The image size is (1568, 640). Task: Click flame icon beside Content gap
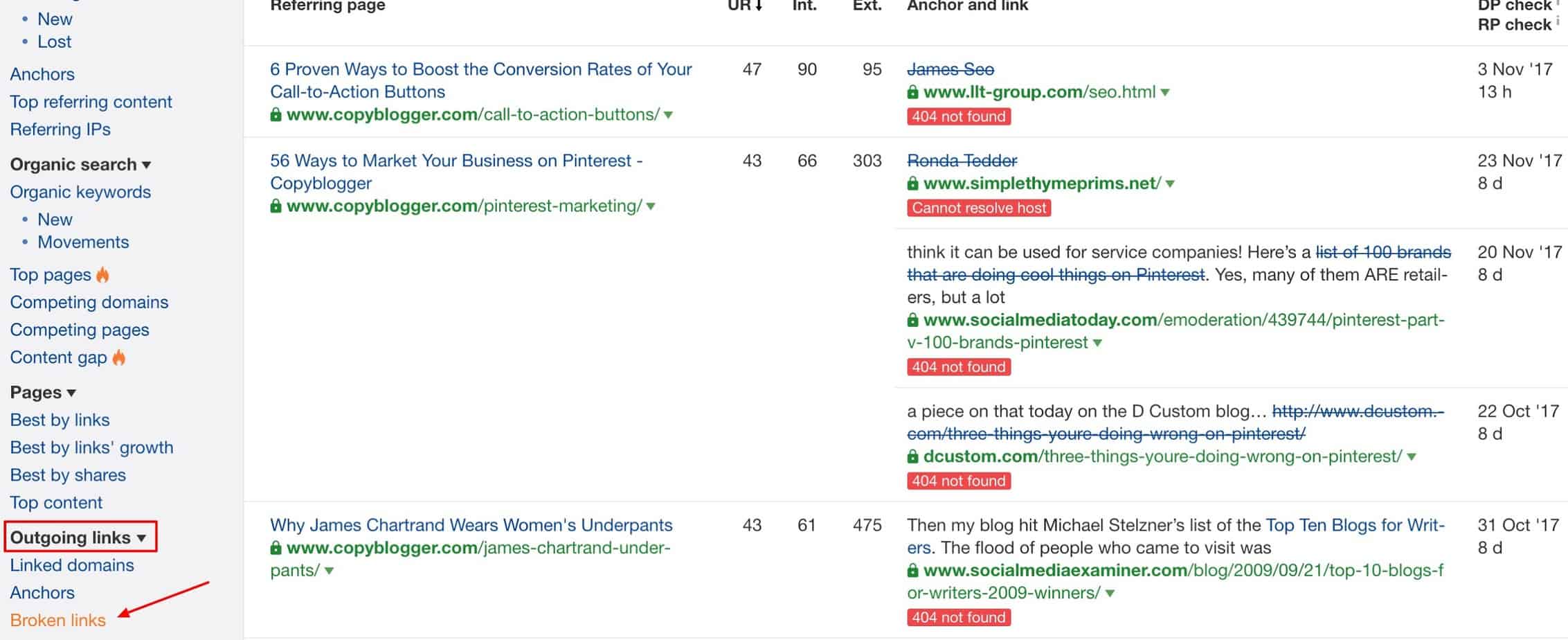[119, 357]
